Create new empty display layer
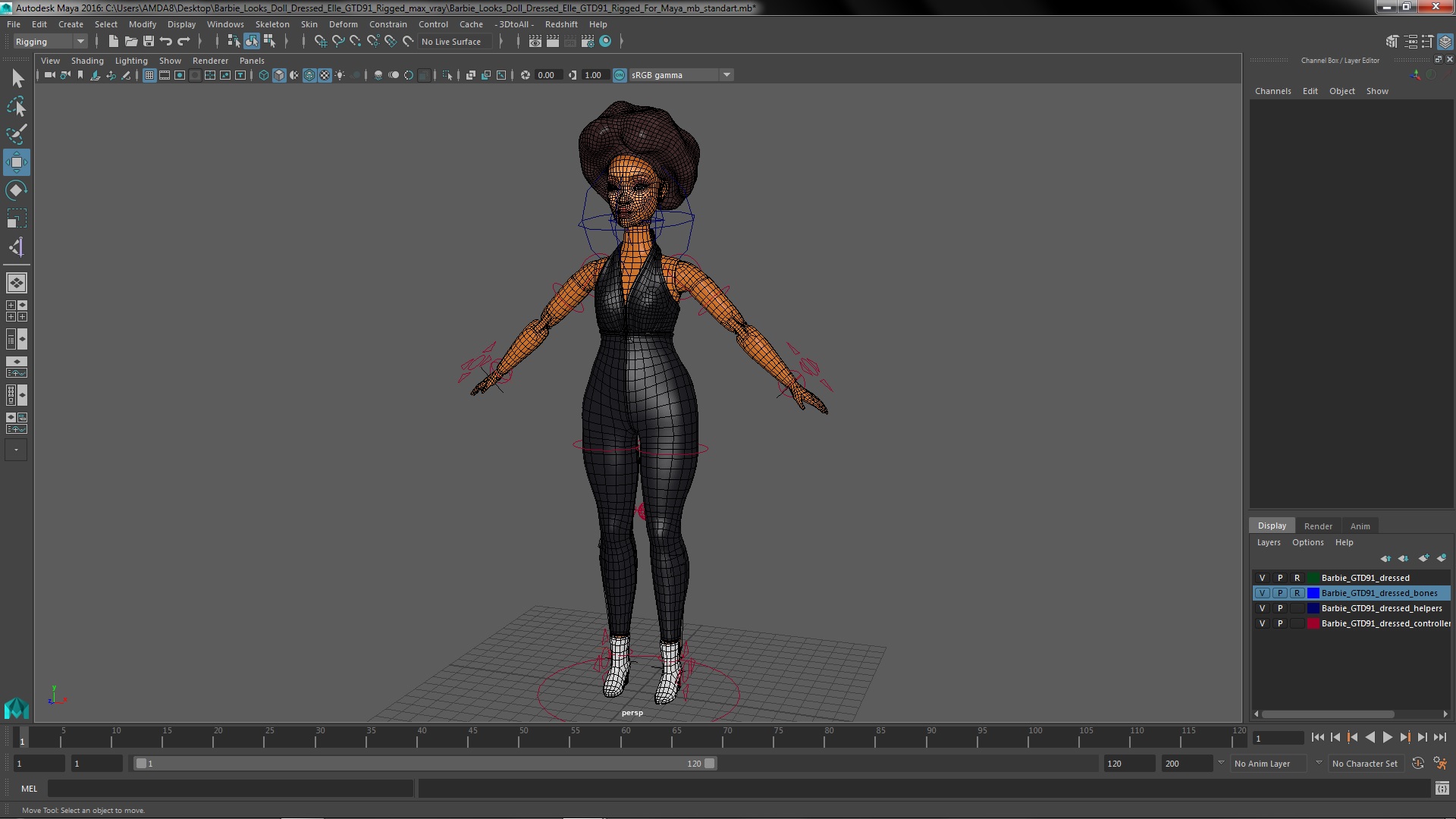The image size is (1456, 819). [x=1423, y=558]
